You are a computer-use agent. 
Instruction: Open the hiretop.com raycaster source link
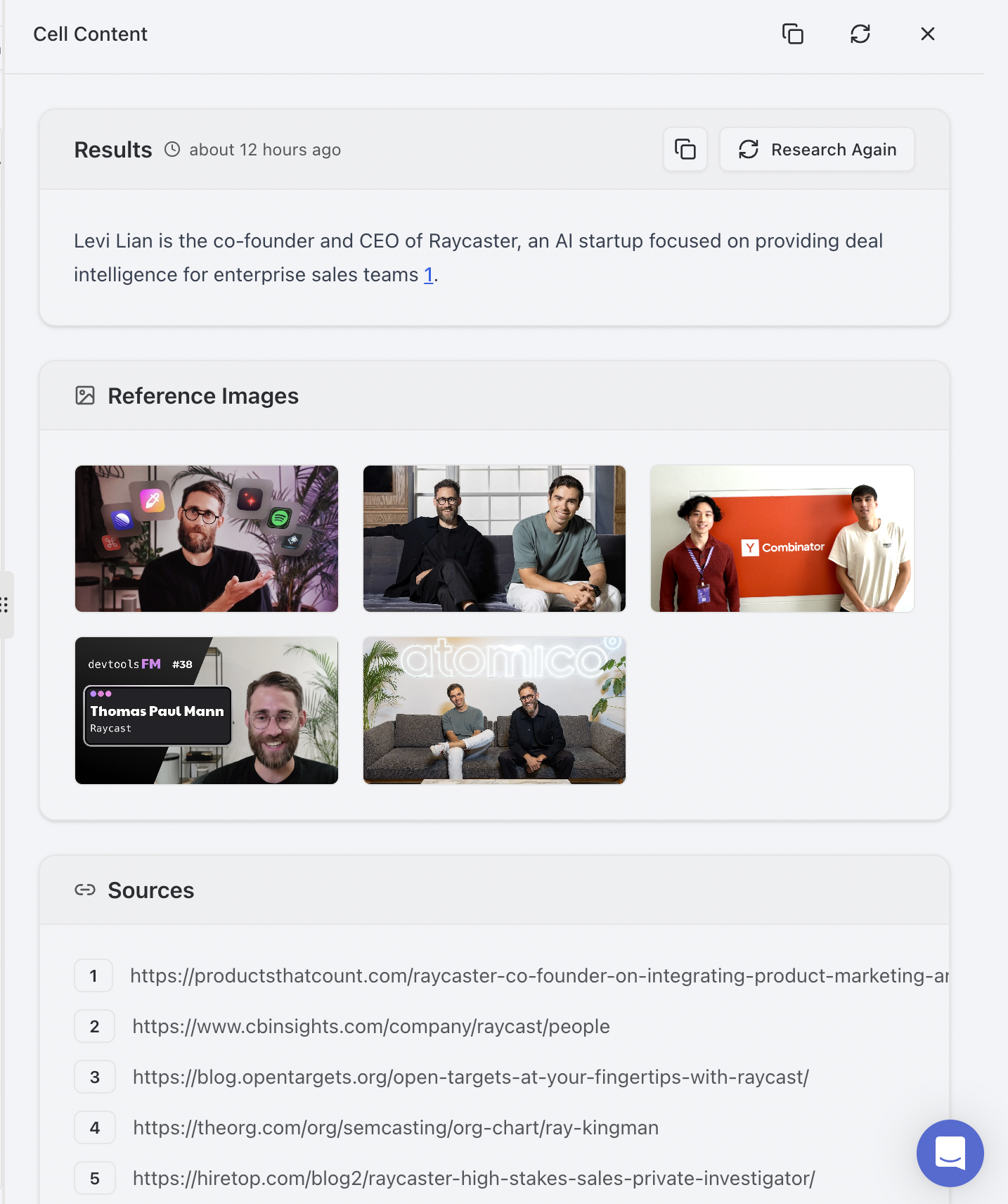474,1178
